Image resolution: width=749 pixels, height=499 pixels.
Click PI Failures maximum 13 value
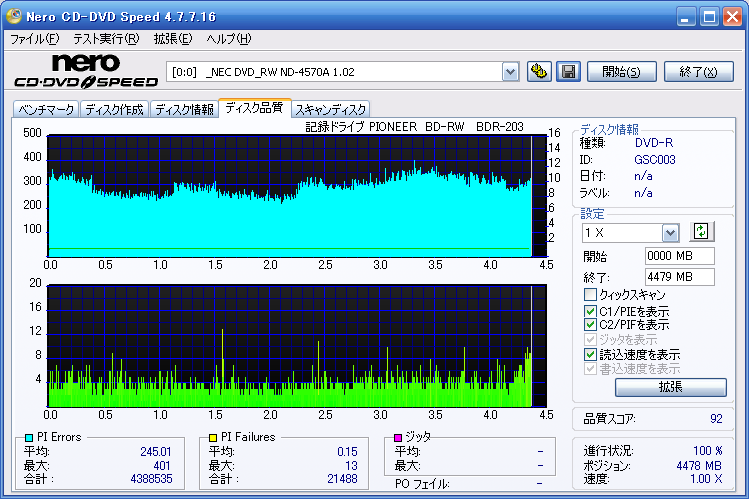pyautogui.click(x=351, y=466)
